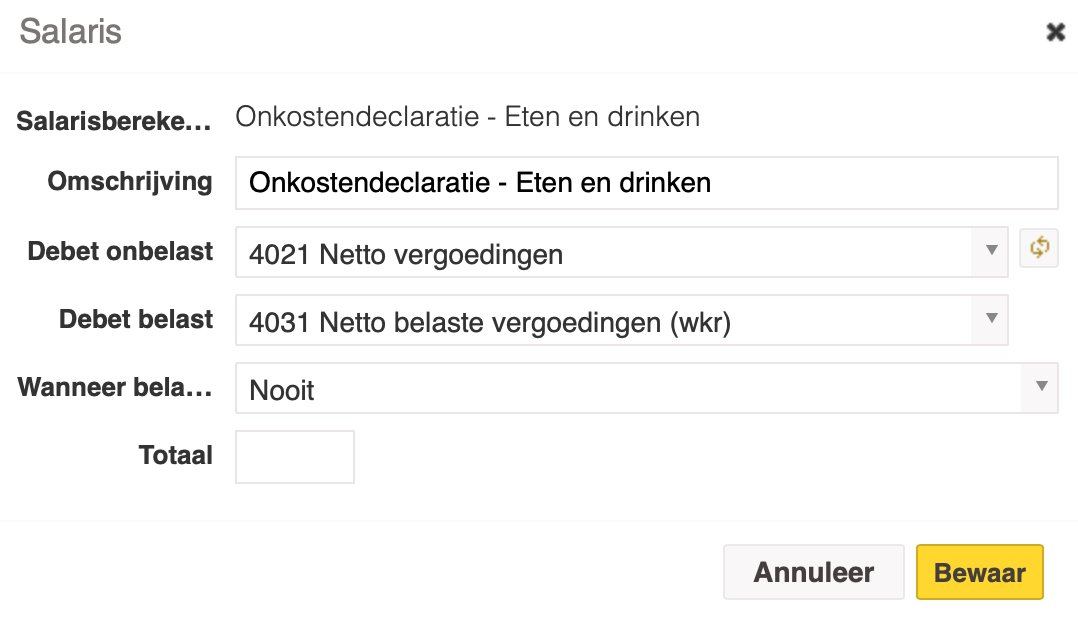Cancel with the Annuleer button

tap(813, 572)
